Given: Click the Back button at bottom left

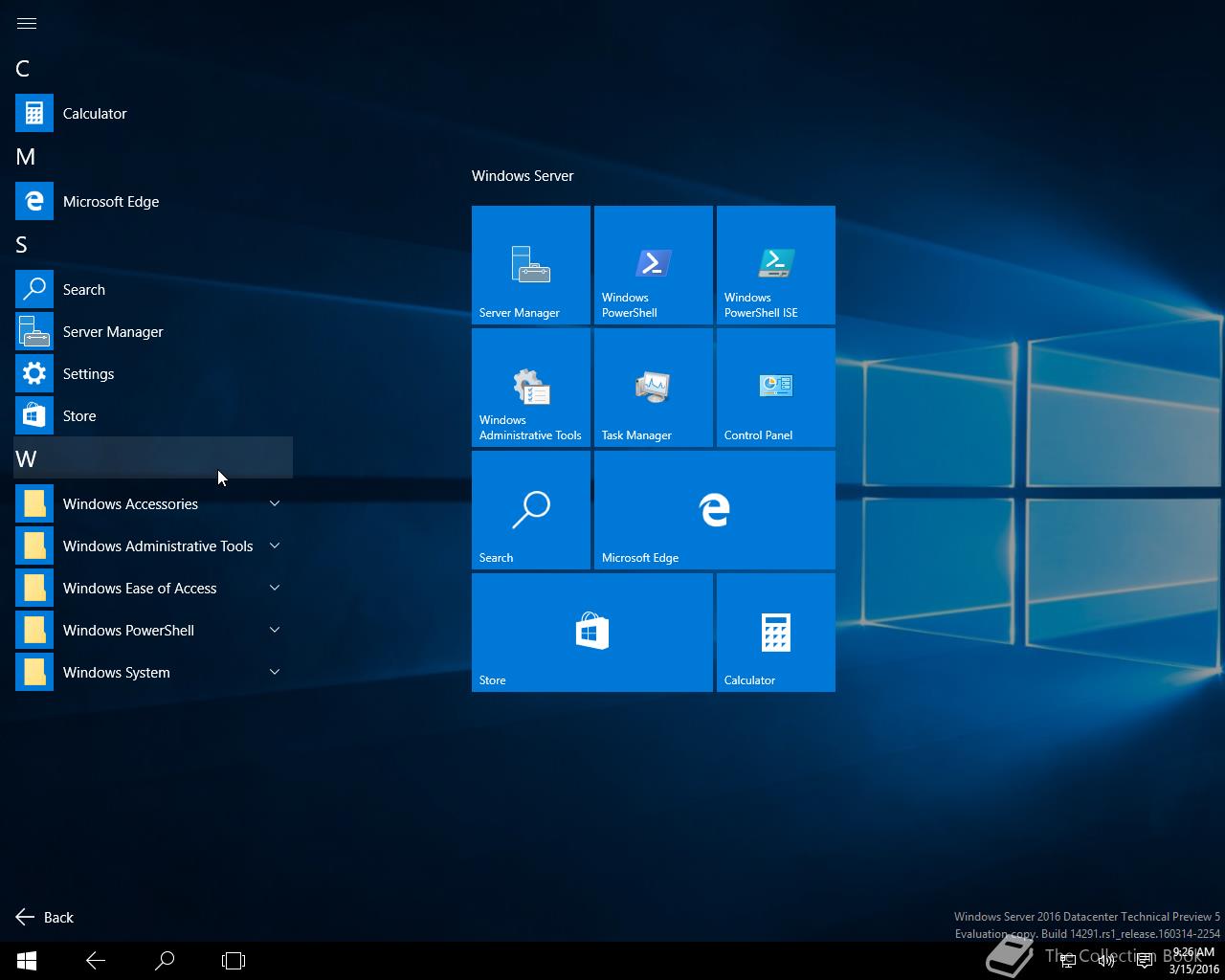Looking at the screenshot, I should coord(45,917).
